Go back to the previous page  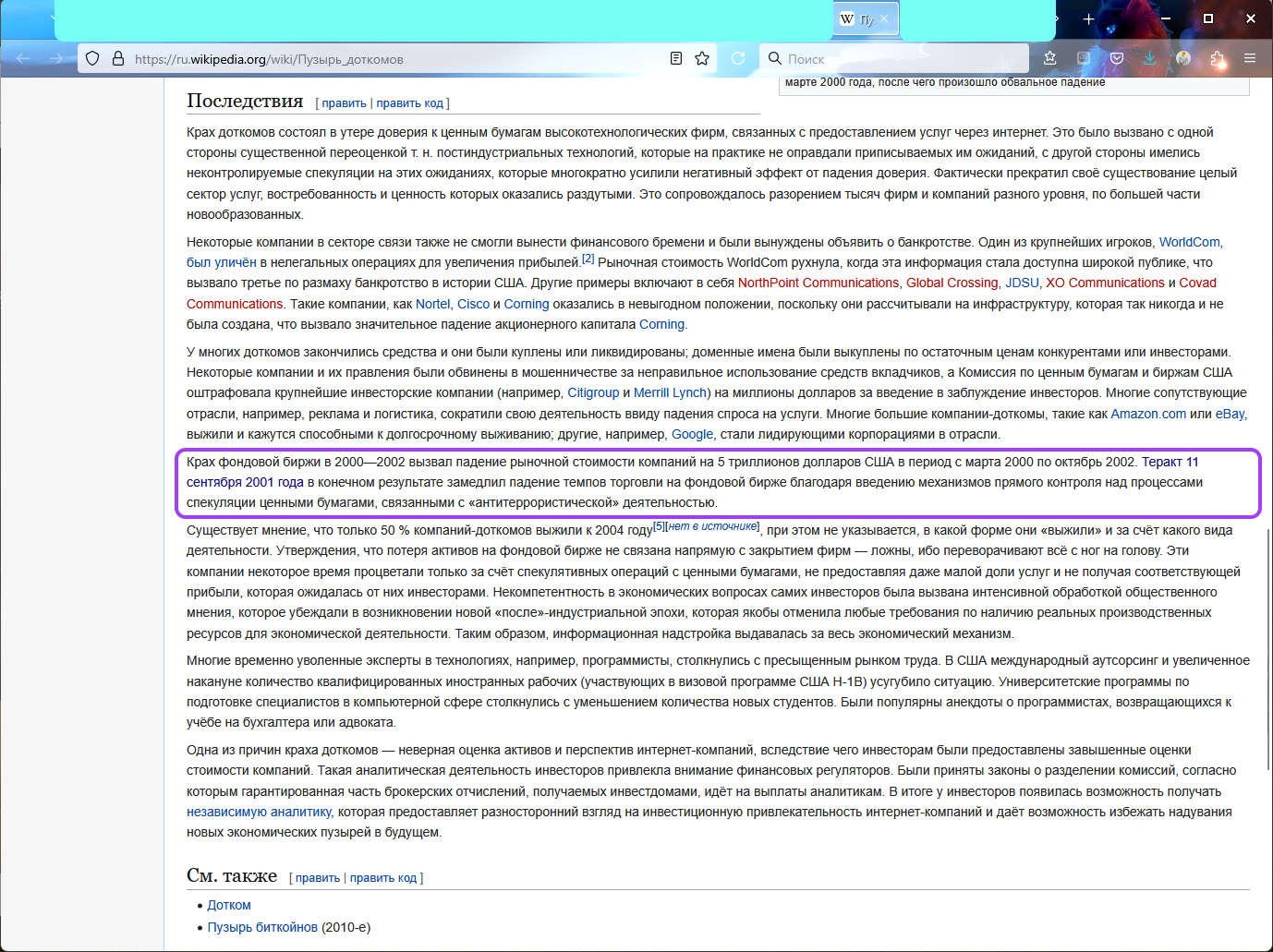point(24,58)
